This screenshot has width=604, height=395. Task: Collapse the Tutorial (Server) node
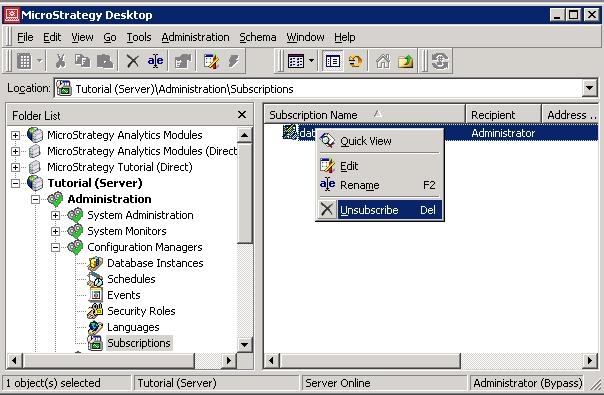pos(15,183)
